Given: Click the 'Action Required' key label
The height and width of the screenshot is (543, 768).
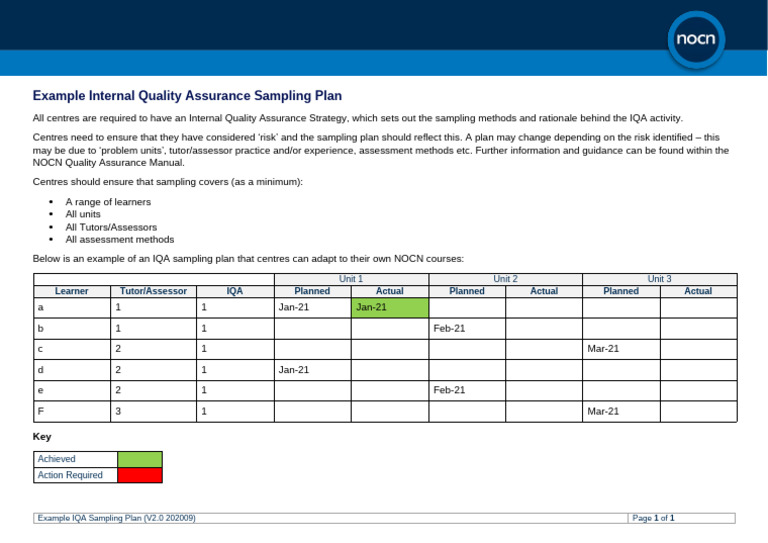Looking at the screenshot, I should [70, 475].
